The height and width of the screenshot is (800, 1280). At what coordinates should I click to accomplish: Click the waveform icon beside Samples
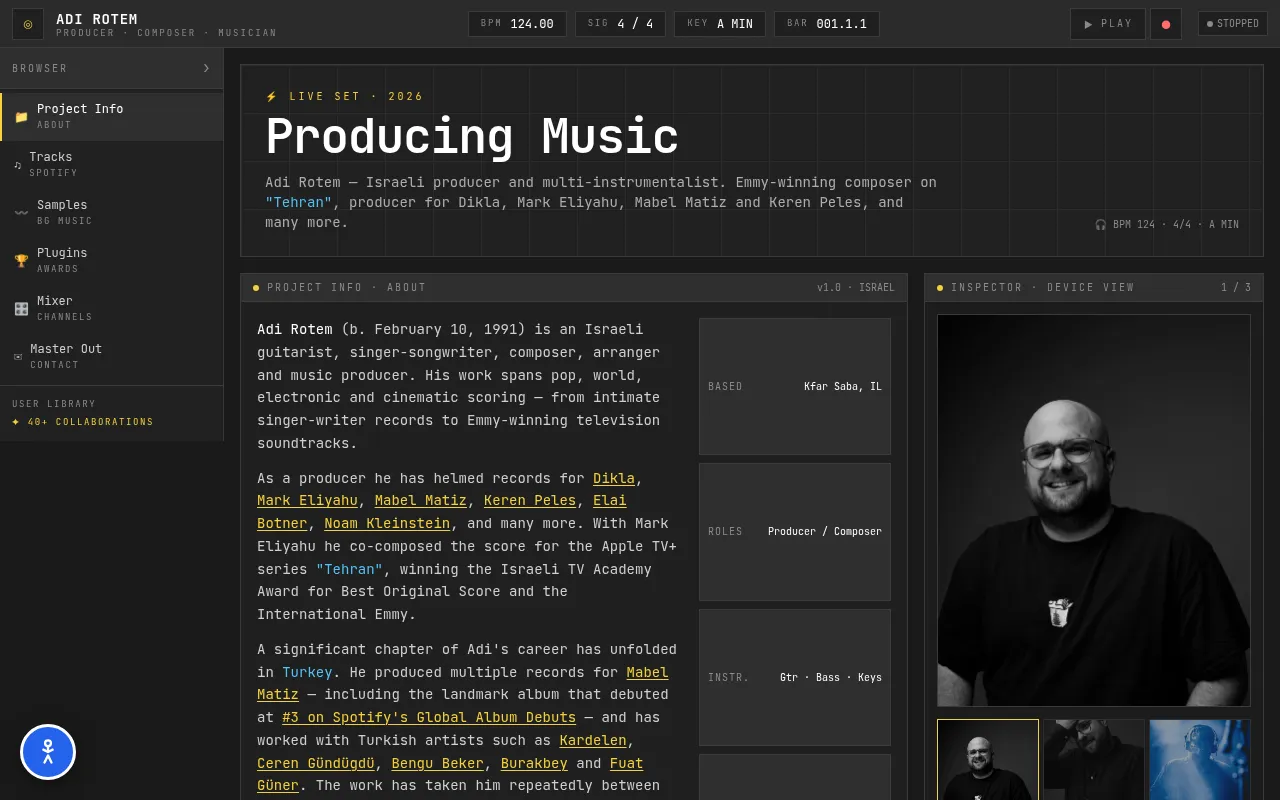click(21, 213)
